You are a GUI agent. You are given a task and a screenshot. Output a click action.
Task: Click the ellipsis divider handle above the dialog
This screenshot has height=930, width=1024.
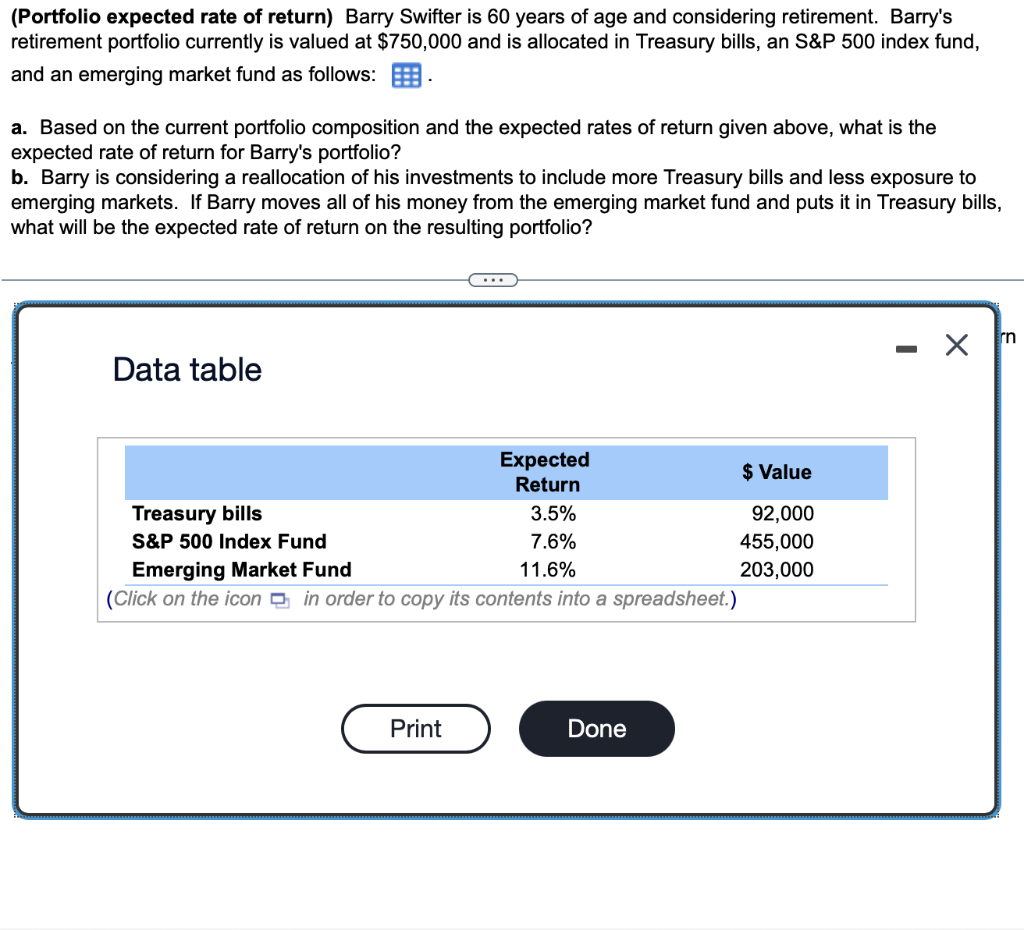pyautogui.click(x=492, y=280)
